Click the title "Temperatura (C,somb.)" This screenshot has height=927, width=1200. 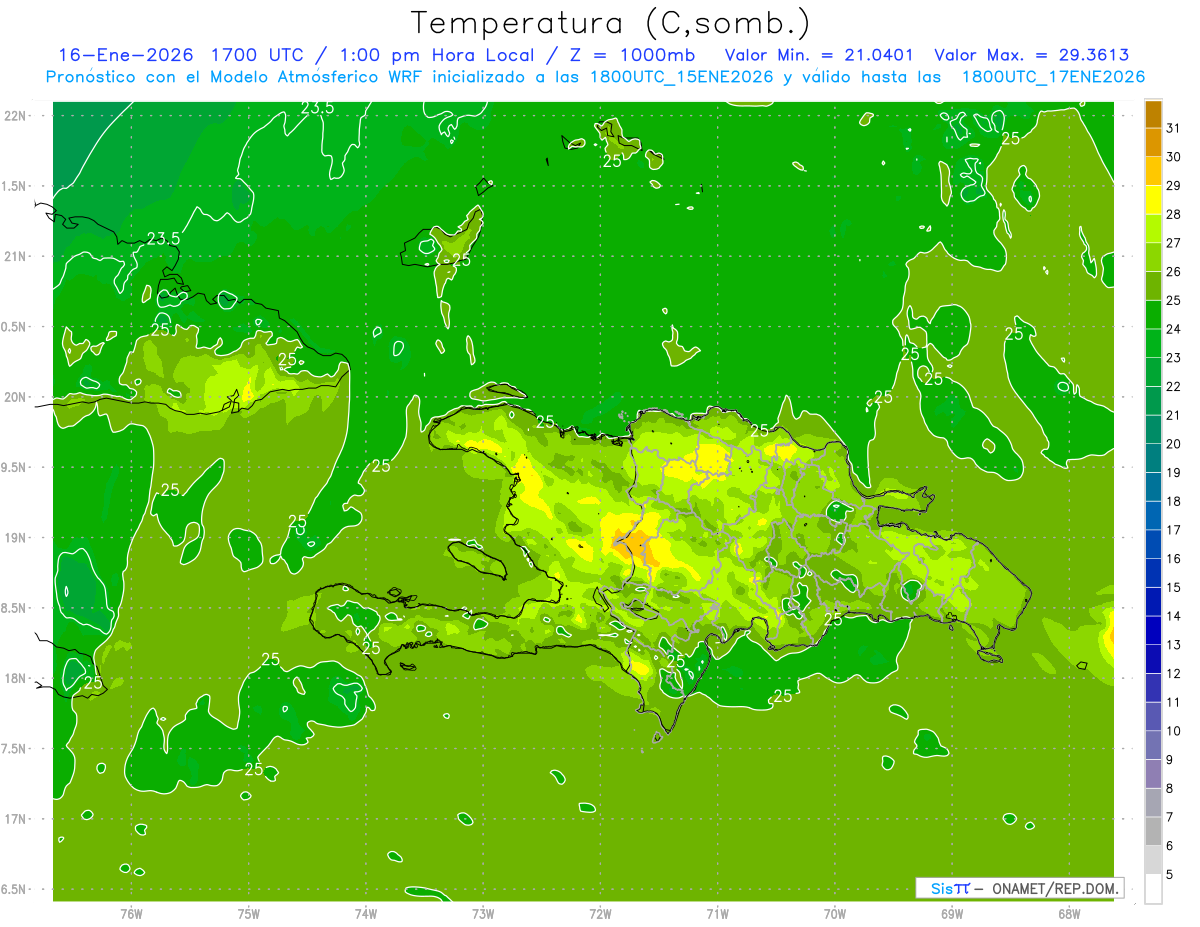pos(610,23)
